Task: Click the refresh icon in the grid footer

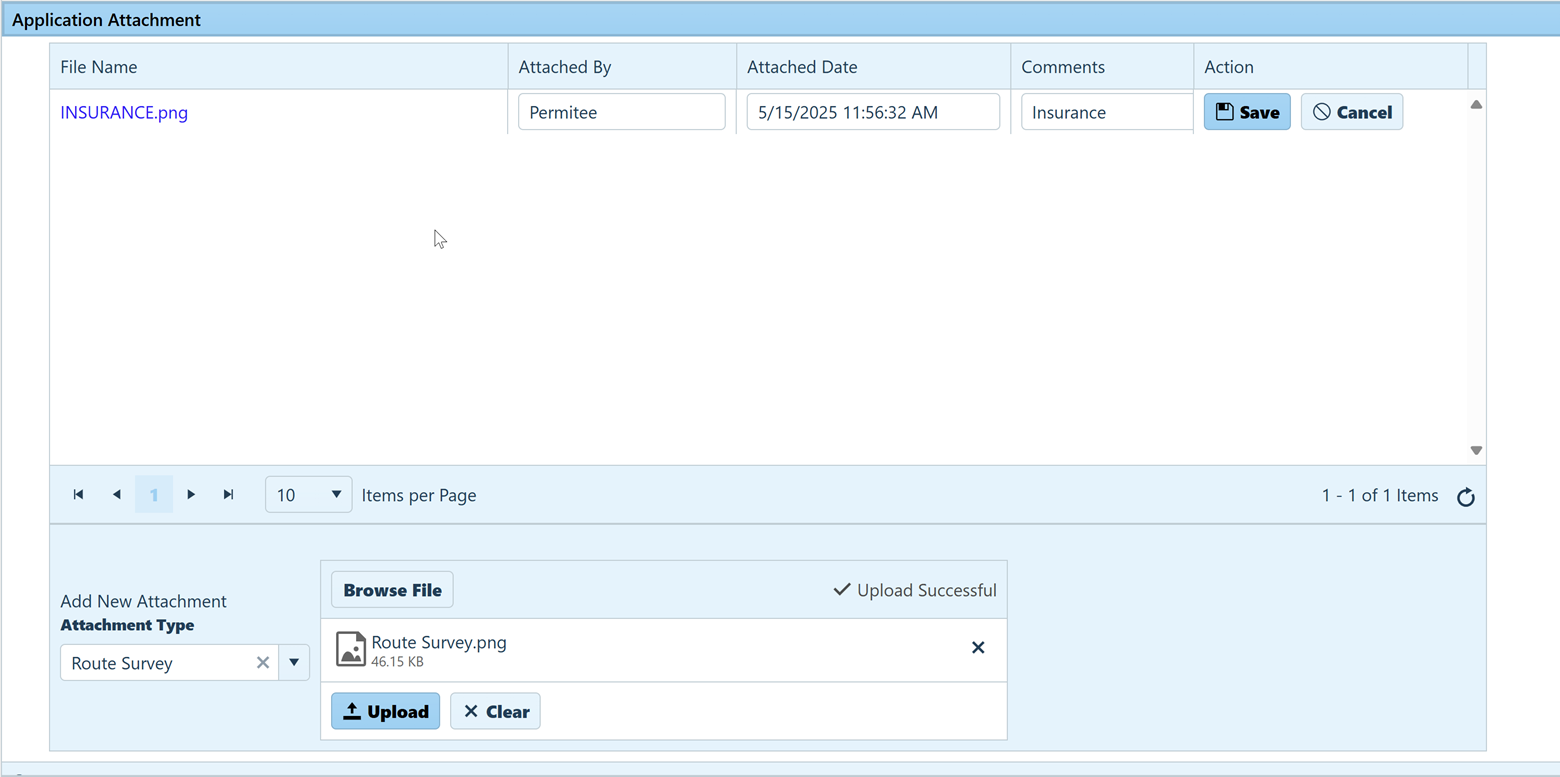Action: (1465, 497)
